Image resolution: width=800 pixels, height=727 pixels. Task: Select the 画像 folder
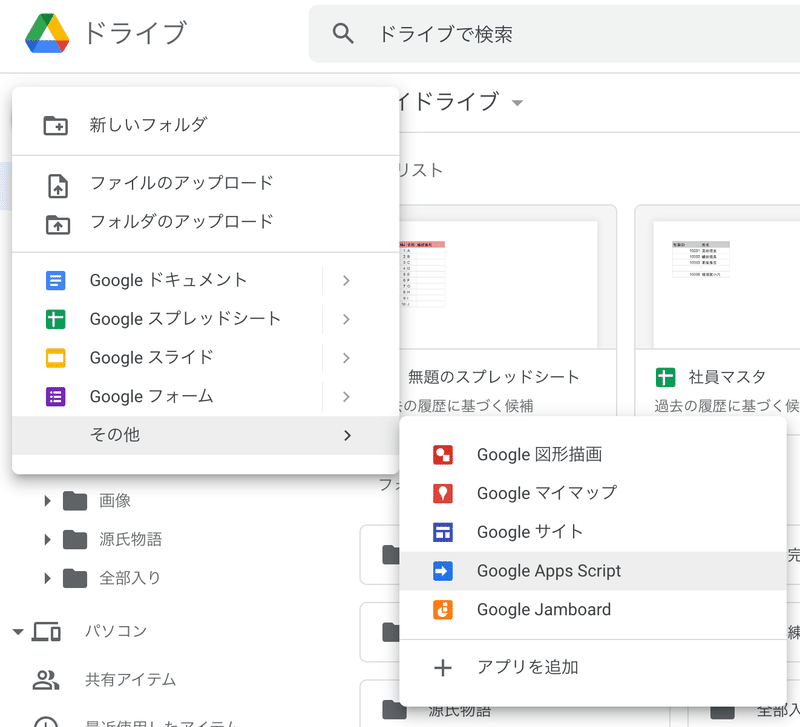tap(115, 501)
